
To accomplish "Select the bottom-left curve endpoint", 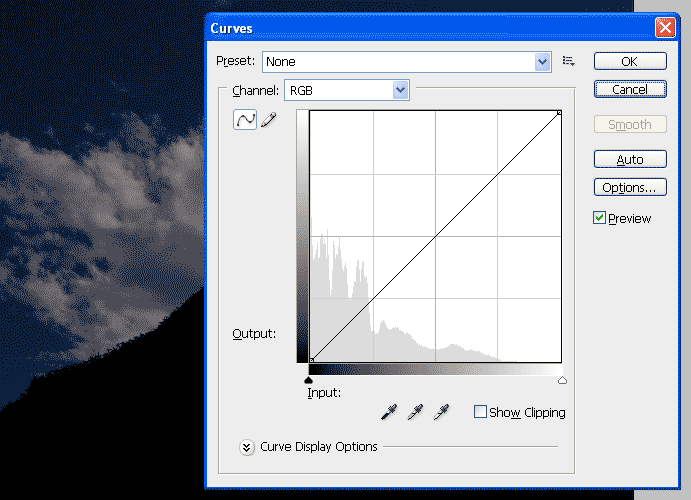I will pyautogui.click(x=312, y=360).
